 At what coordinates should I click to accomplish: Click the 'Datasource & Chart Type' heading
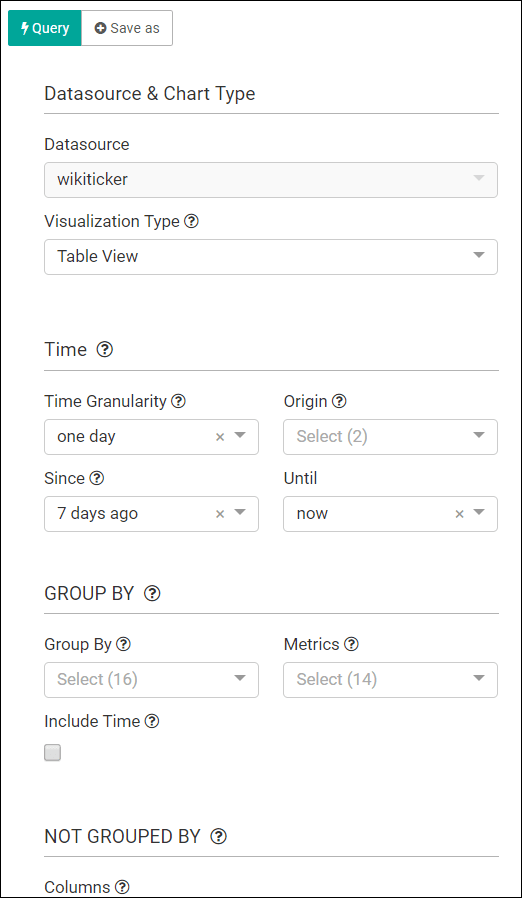[x=150, y=93]
